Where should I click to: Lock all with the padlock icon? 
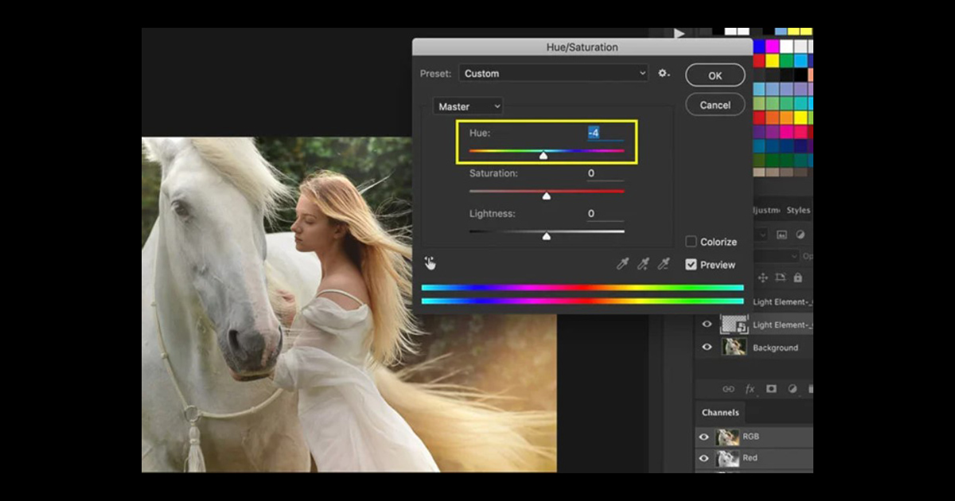(798, 278)
